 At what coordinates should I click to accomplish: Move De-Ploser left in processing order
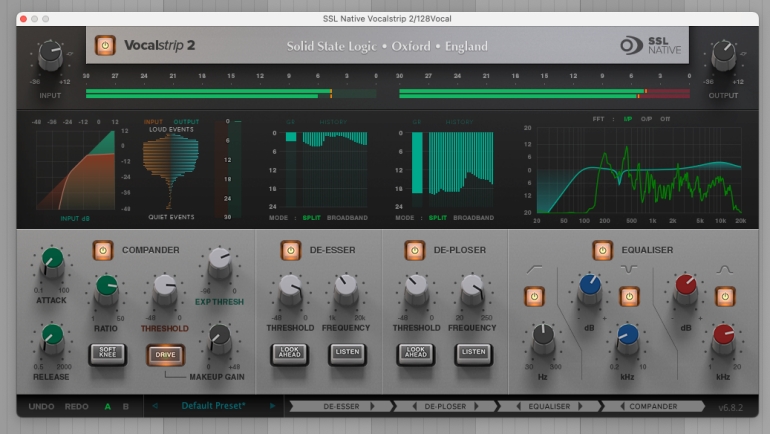[x=414, y=407]
